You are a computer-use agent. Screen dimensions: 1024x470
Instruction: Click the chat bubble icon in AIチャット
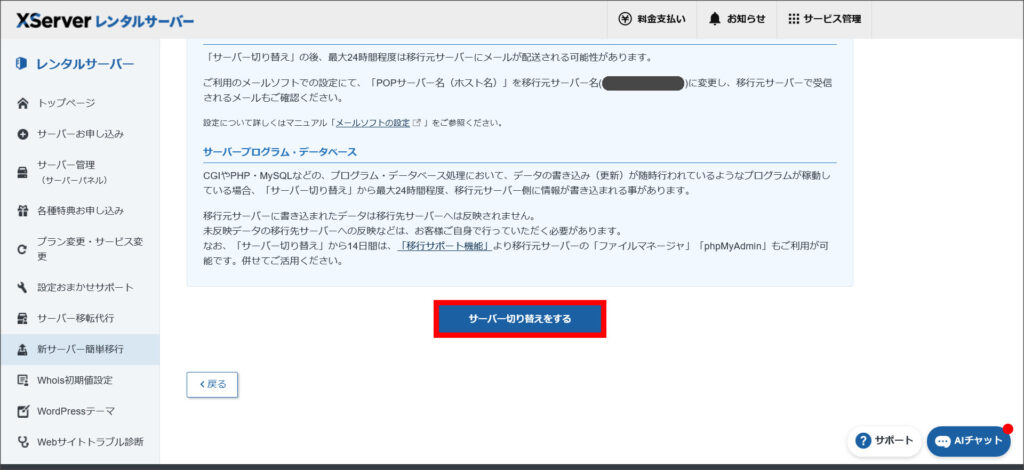pos(942,441)
